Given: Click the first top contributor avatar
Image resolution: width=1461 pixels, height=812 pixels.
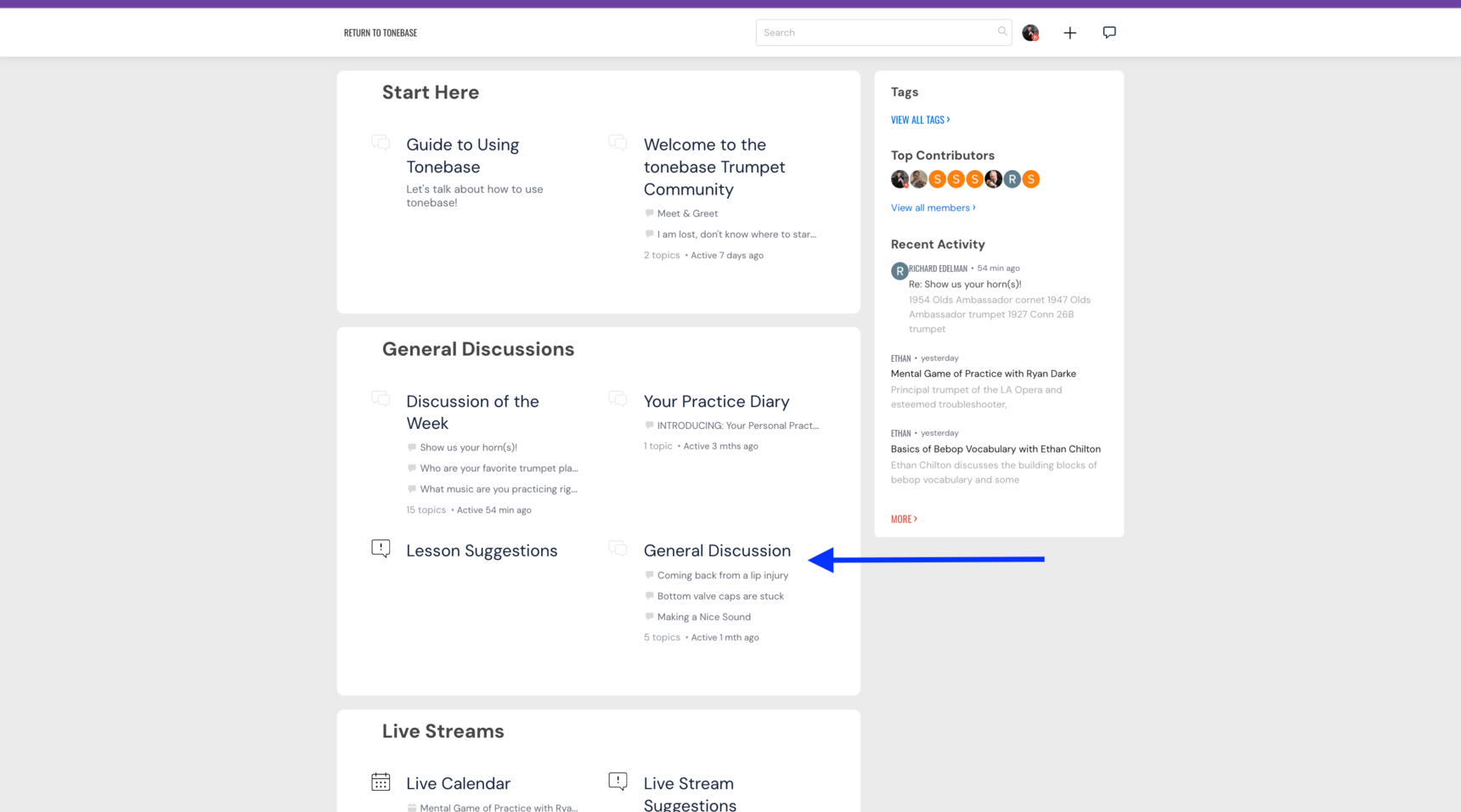Looking at the screenshot, I should (x=900, y=179).
